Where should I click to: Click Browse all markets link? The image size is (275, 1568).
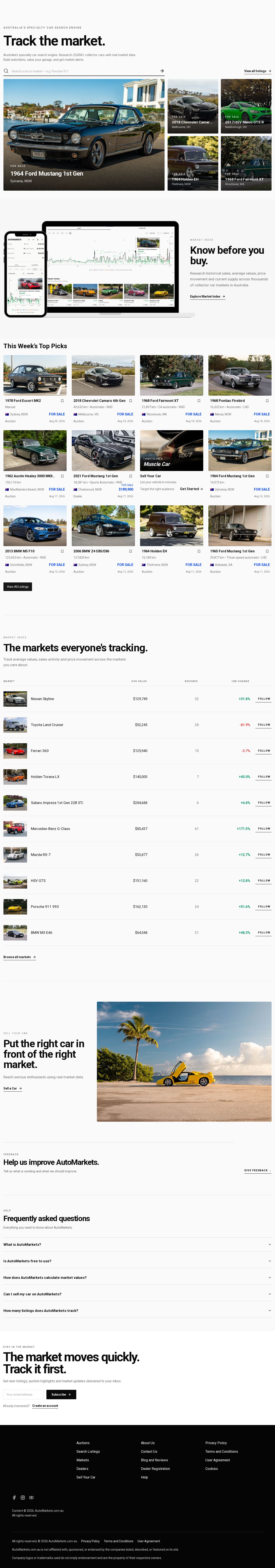click(20, 957)
